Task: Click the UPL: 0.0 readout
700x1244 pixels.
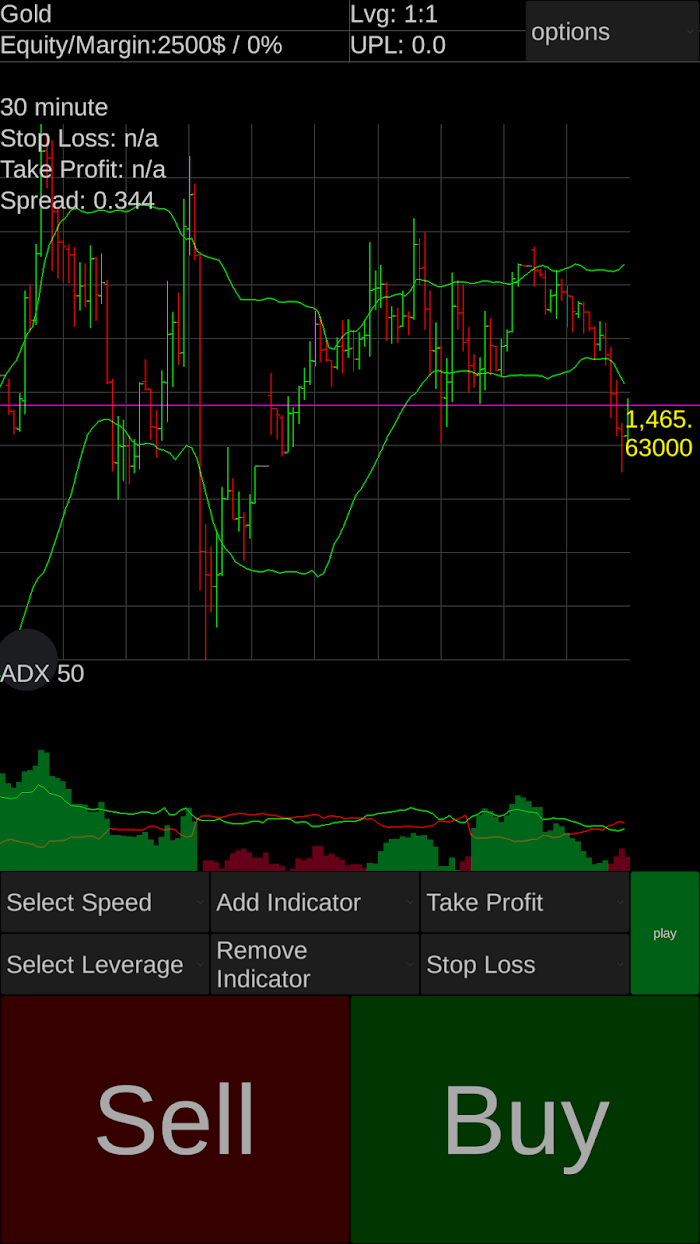Action: point(398,46)
